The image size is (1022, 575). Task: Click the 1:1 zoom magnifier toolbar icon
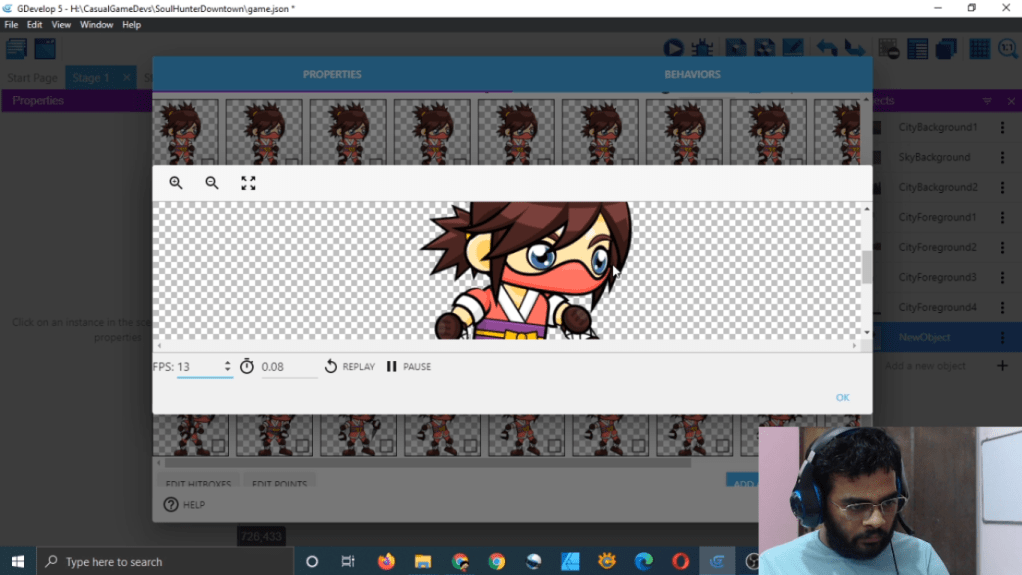click(x=1008, y=49)
